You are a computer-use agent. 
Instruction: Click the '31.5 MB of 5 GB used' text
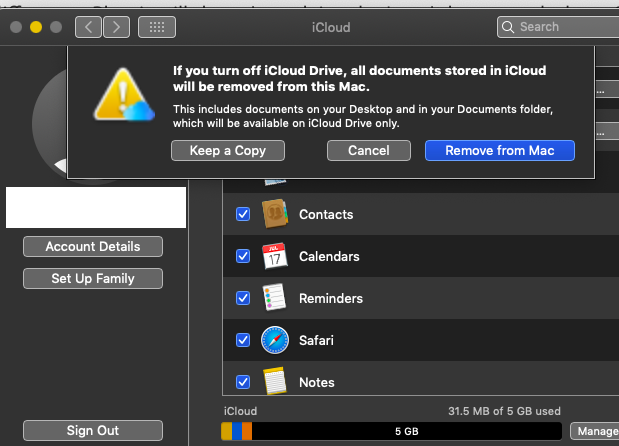pyautogui.click(x=504, y=411)
